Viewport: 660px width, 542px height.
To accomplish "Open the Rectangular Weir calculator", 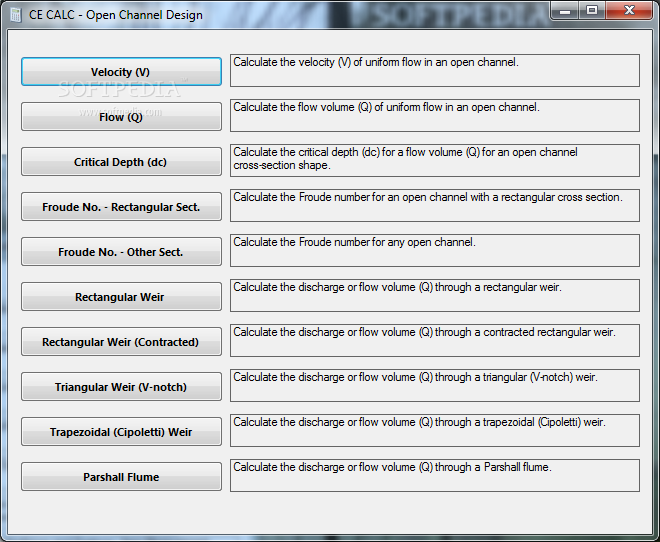I will 121,297.
